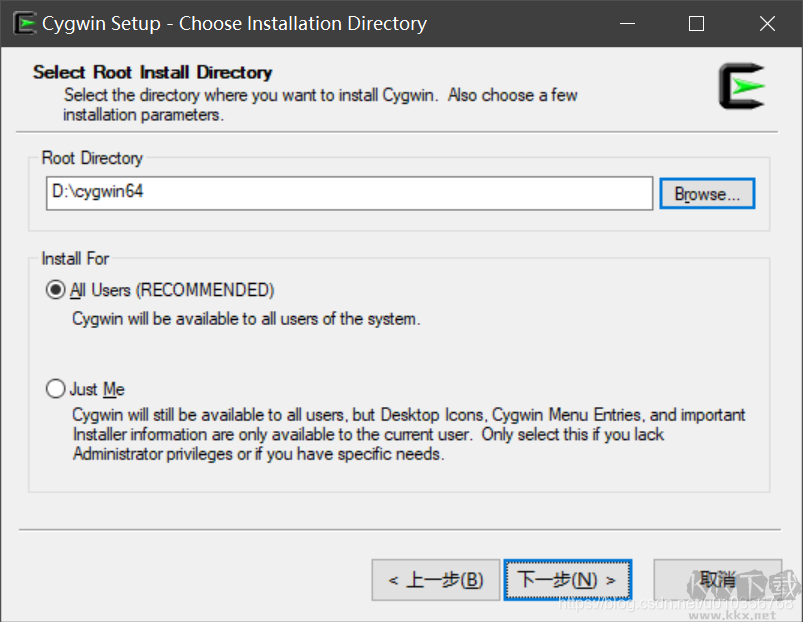Open the Browse dialog for the root directory
803x622 pixels.
click(x=706, y=193)
